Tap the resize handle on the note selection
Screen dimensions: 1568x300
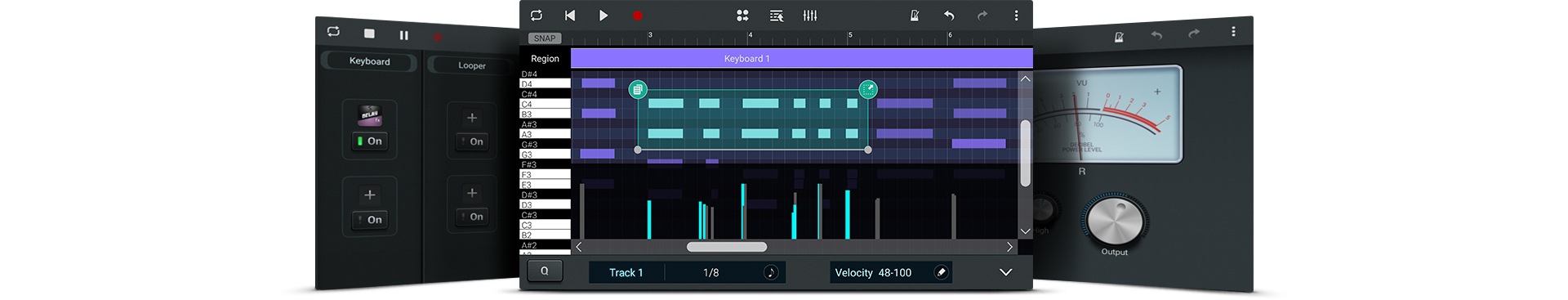tap(868, 89)
